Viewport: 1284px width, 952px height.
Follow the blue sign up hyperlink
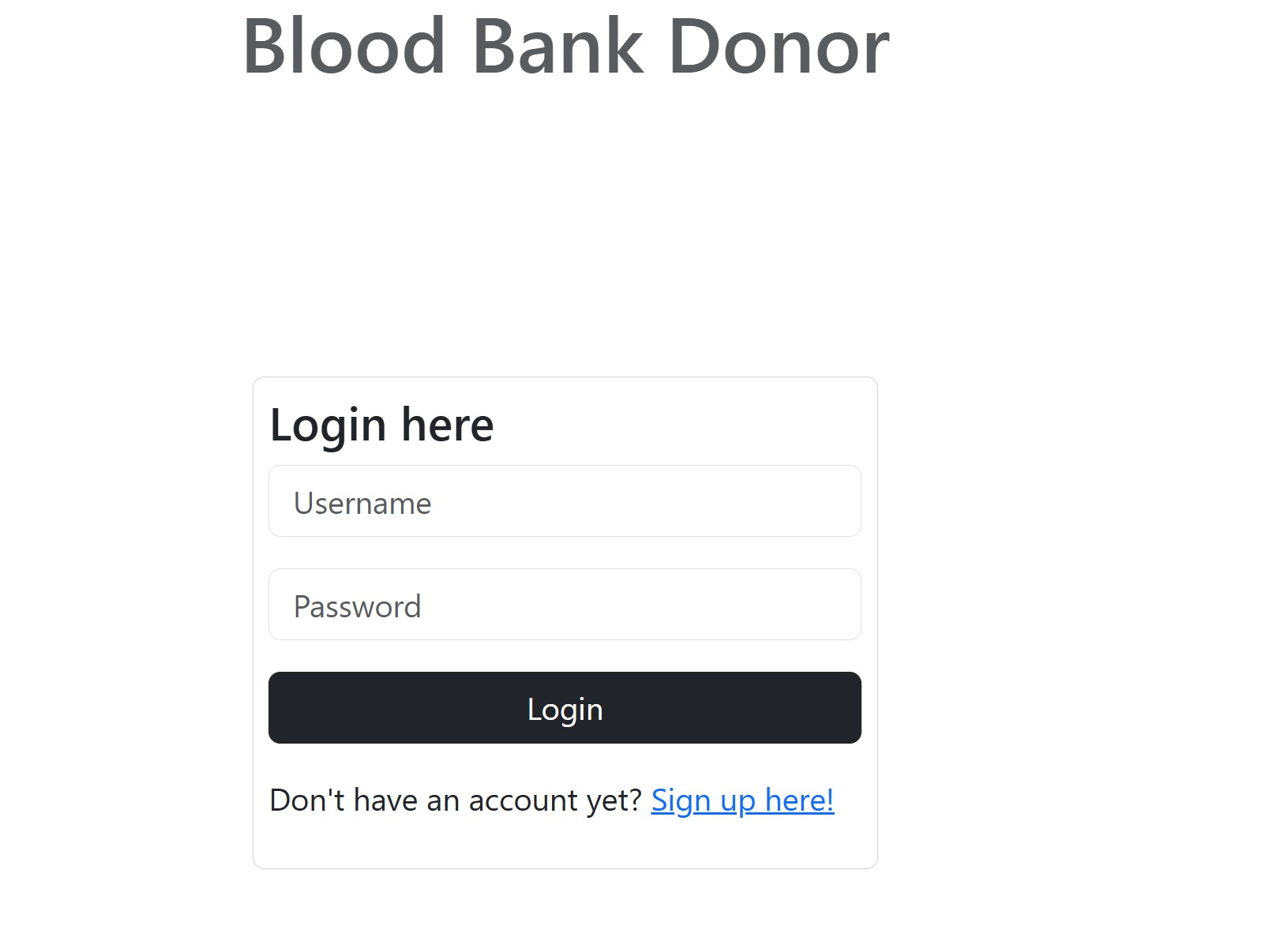(742, 800)
